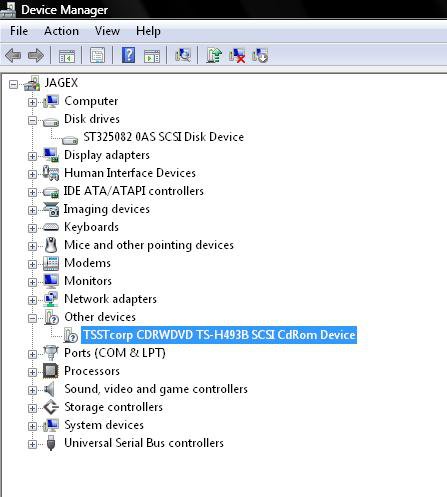Image resolution: width=447 pixels, height=497 pixels.
Task: Click the Processors chip icon
Action: tap(51, 371)
